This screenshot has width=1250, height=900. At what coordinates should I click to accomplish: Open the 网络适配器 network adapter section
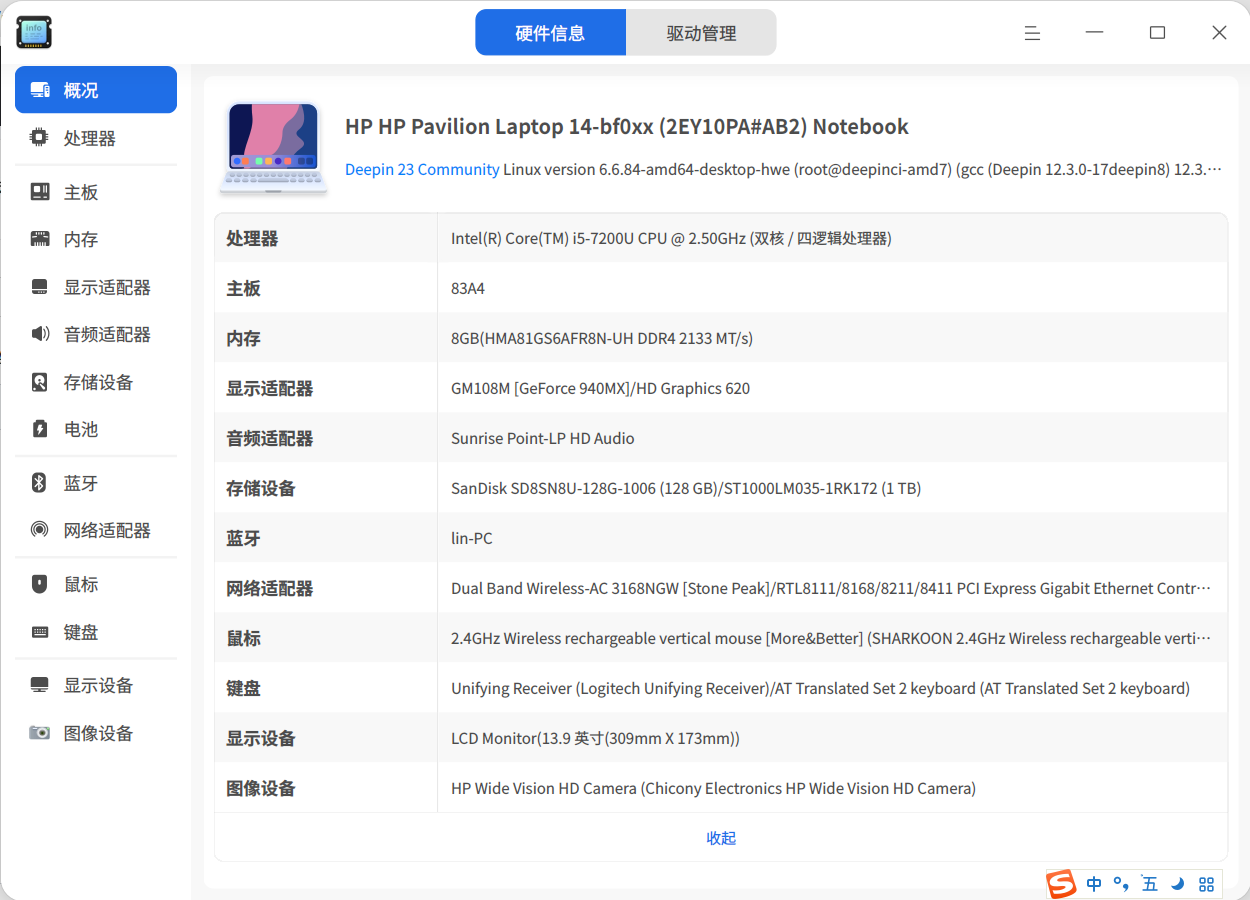point(96,531)
